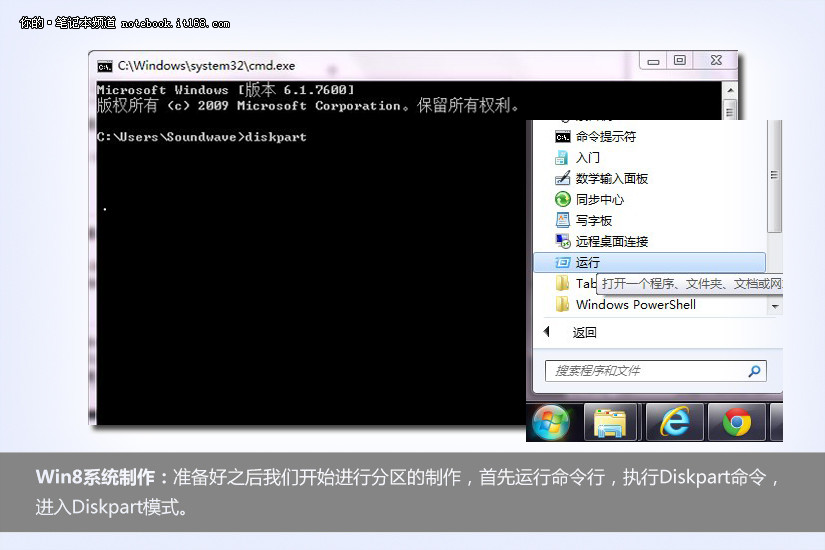825x550 pixels.
Task: Click the diskpart command text
Action: pos(276,137)
